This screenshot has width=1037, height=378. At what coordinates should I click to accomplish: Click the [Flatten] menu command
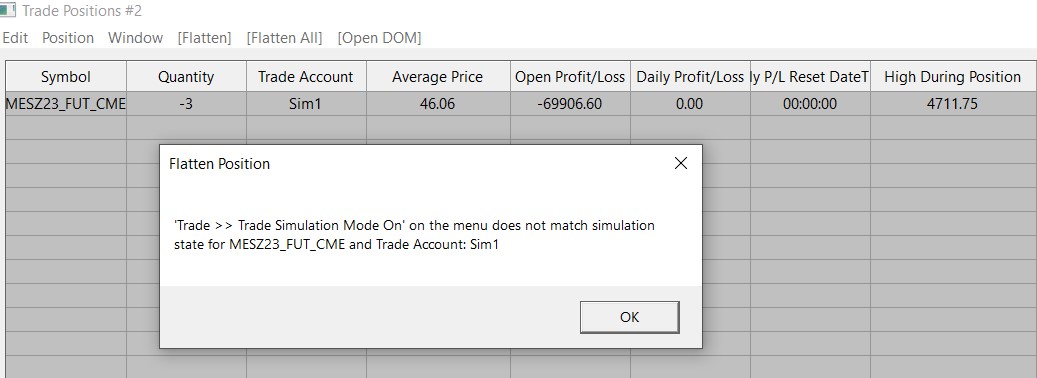coord(204,38)
